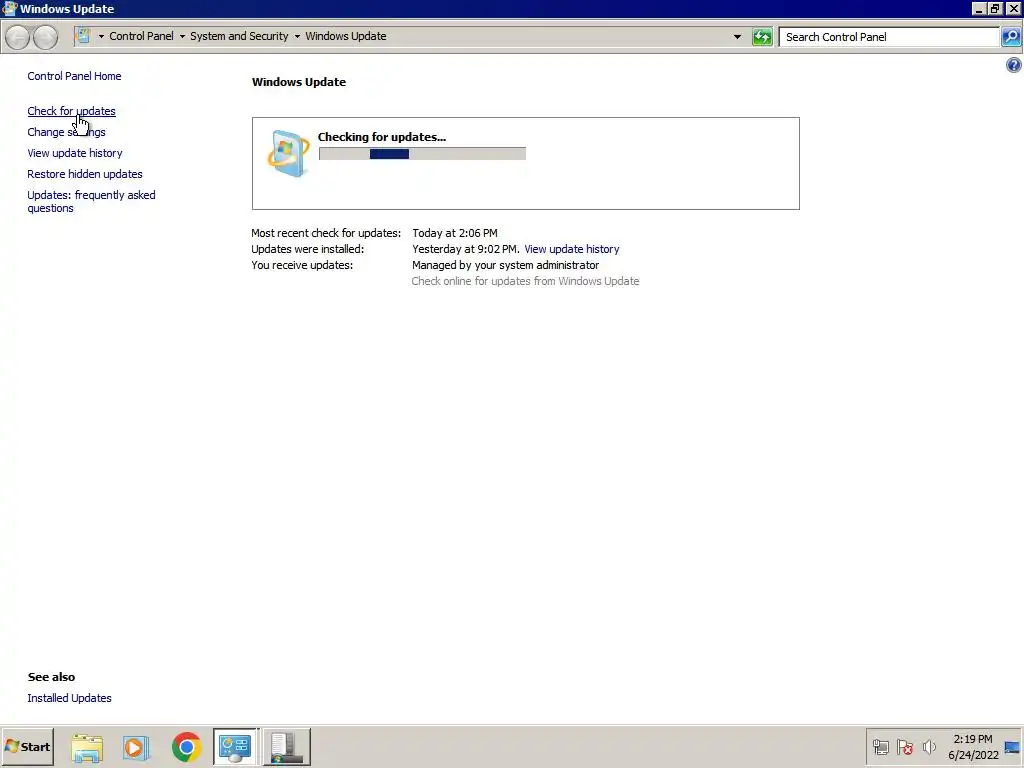Open Installed Updates link
This screenshot has height=768, width=1024.
[69, 698]
